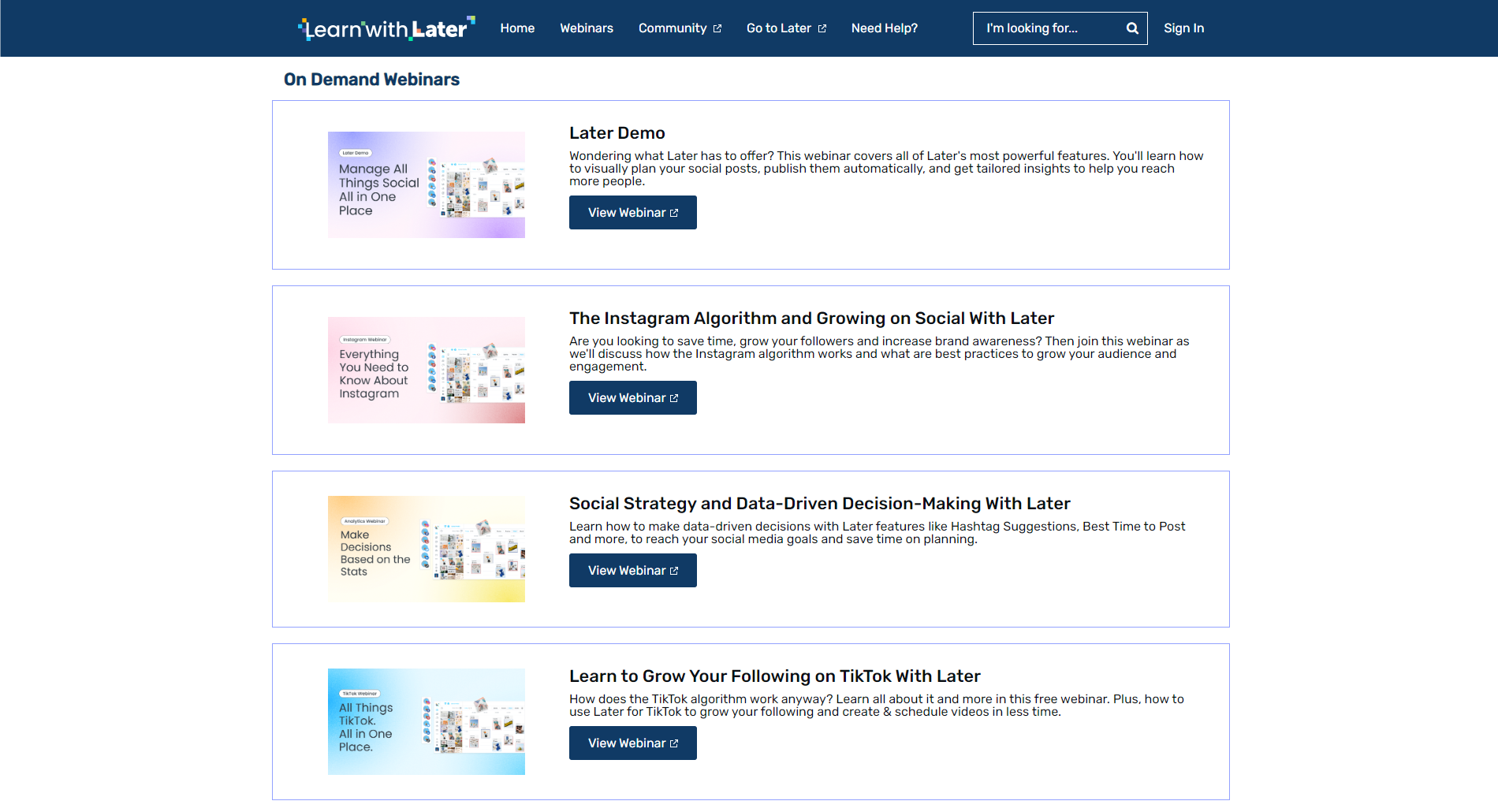Image resolution: width=1498 pixels, height=812 pixels.
Task: Click View Webinar for the TikTok webinar
Action: (x=632, y=743)
